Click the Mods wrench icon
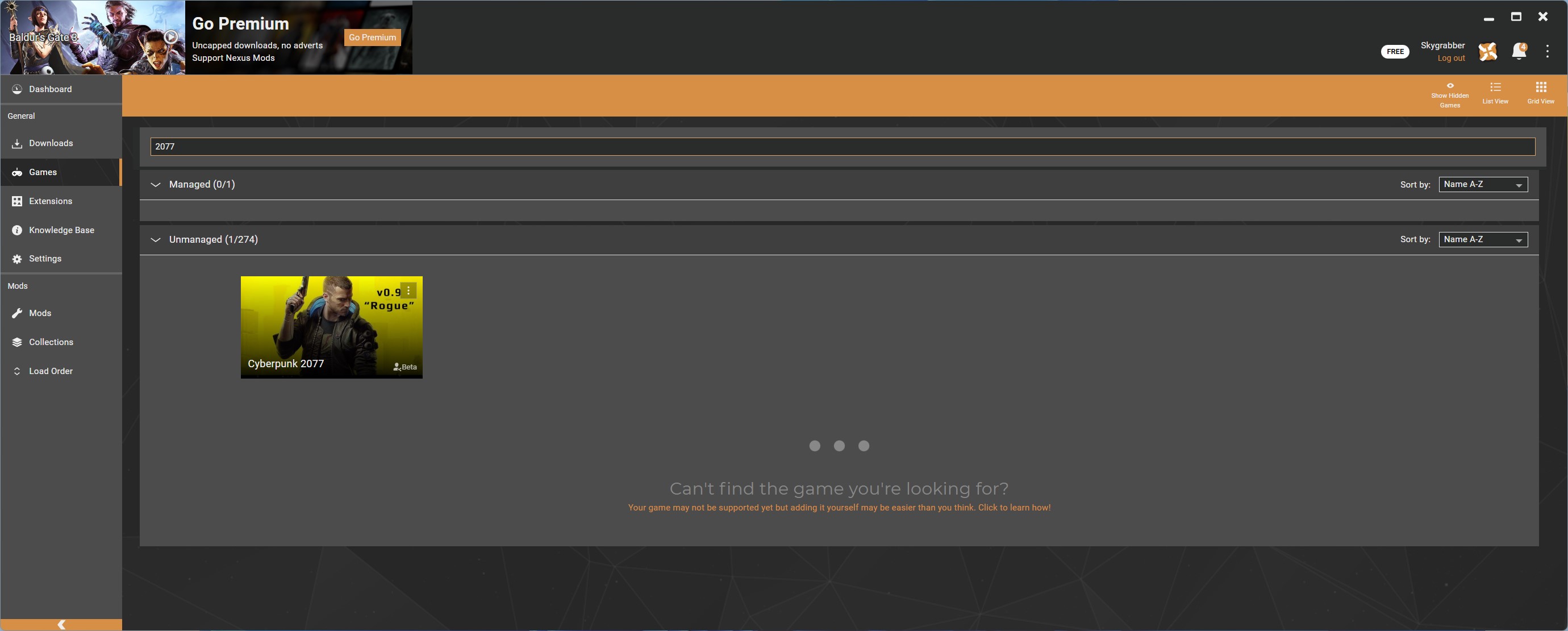The height and width of the screenshot is (631, 1568). [17, 313]
